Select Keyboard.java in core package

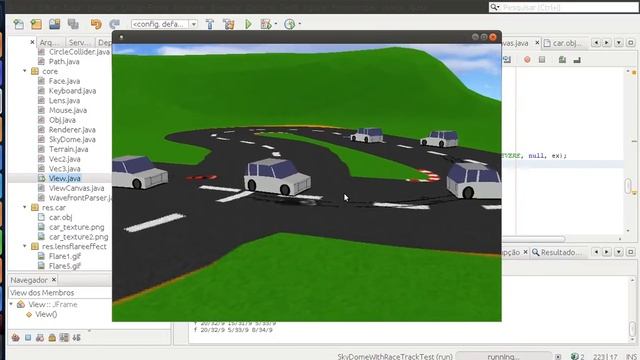point(72,91)
